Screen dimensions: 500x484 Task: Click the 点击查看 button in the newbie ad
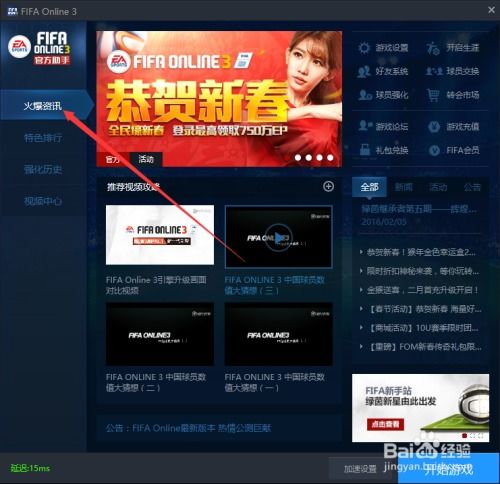click(x=385, y=424)
